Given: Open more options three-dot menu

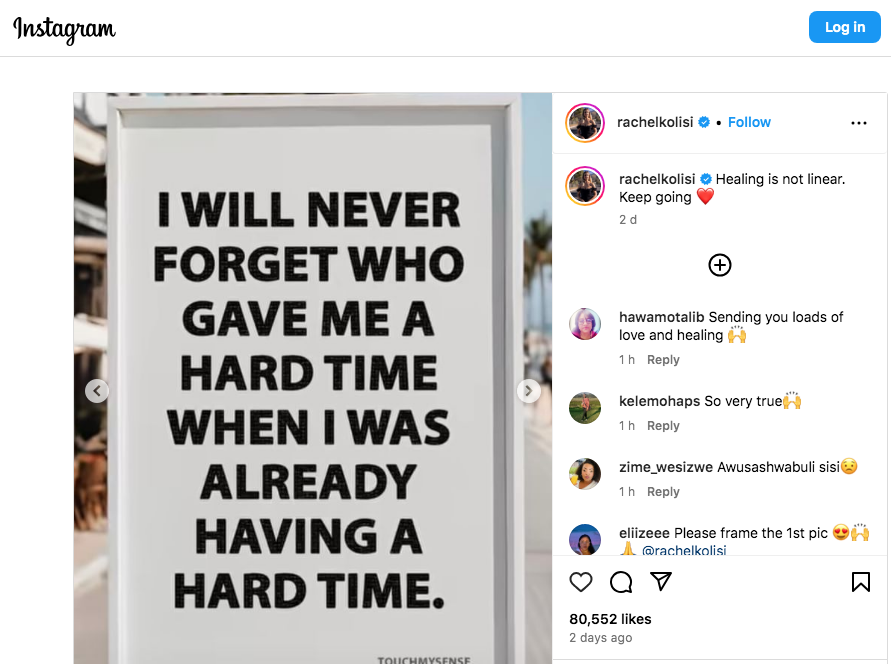Looking at the screenshot, I should [x=859, y=123].
